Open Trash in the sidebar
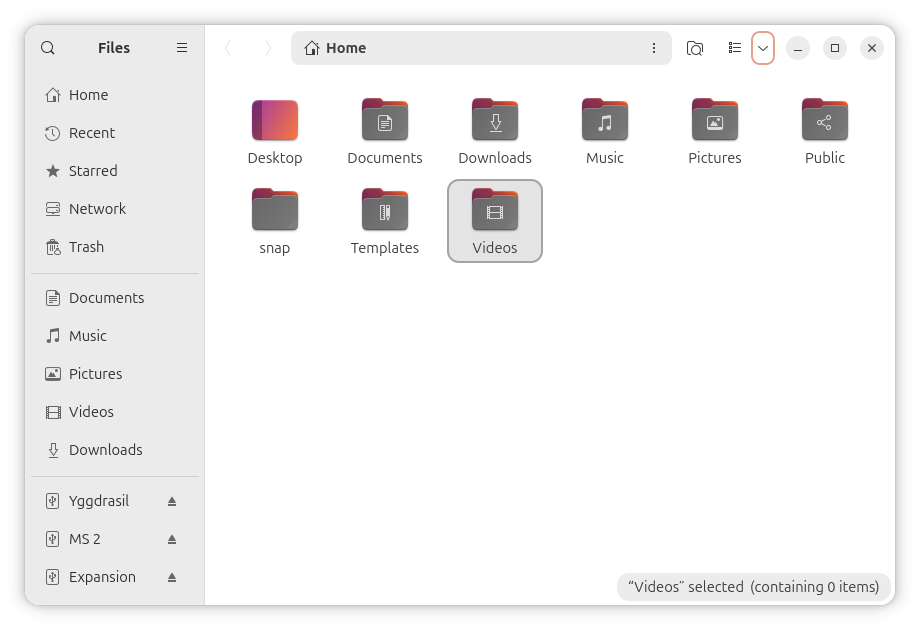 (x=86, y=247)
